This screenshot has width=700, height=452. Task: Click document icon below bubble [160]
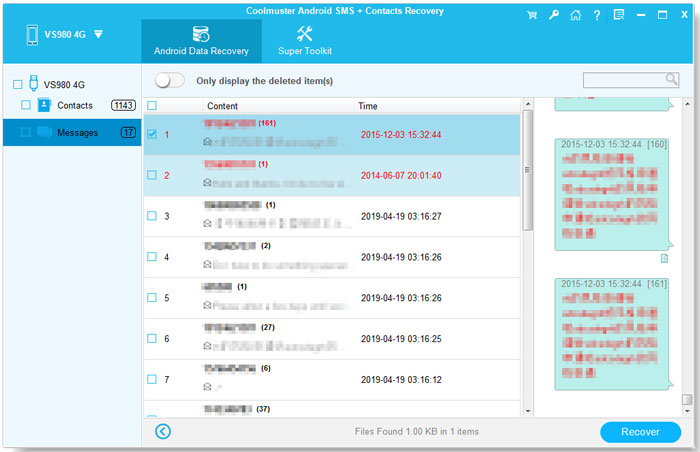click(x=664, y=259)
